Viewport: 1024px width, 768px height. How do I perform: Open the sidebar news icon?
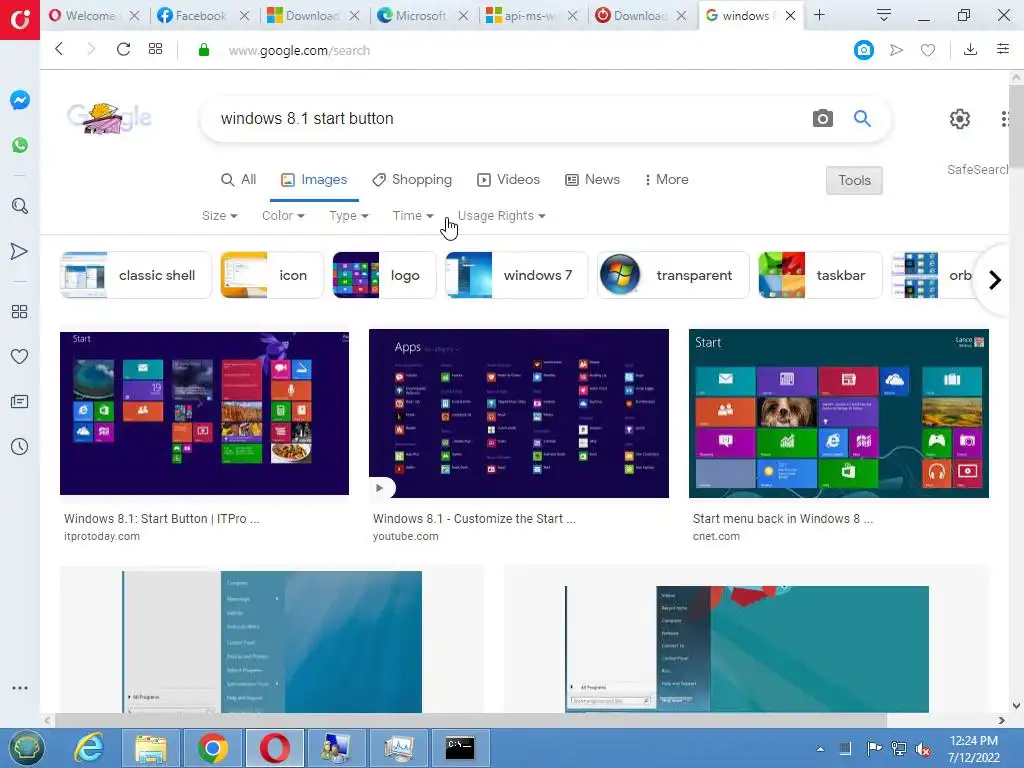pos(20,402)
